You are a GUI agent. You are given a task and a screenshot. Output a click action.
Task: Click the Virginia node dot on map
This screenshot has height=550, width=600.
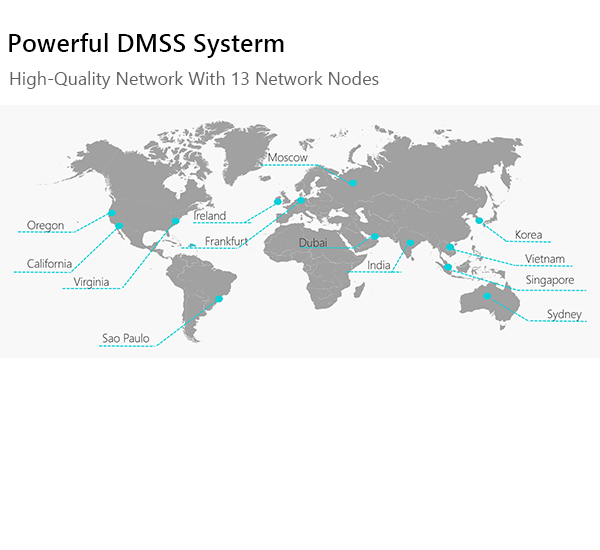coord(175,220)
